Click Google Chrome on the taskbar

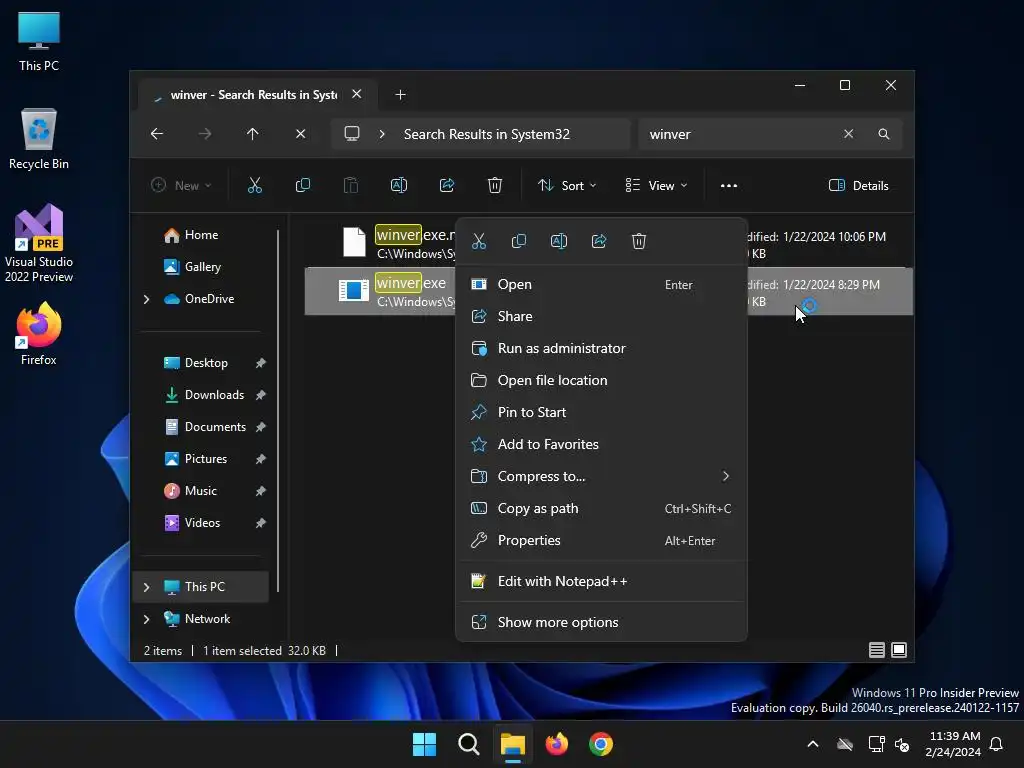tap(601, 744)
